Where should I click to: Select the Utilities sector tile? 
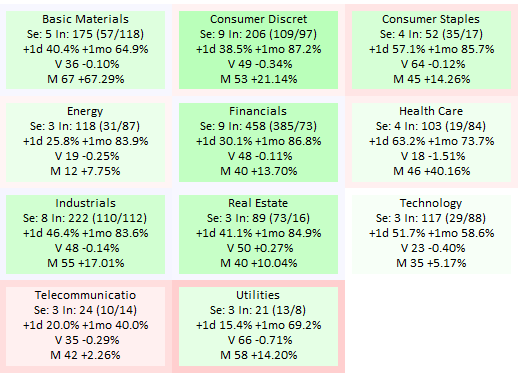click(x=258, y=326)
